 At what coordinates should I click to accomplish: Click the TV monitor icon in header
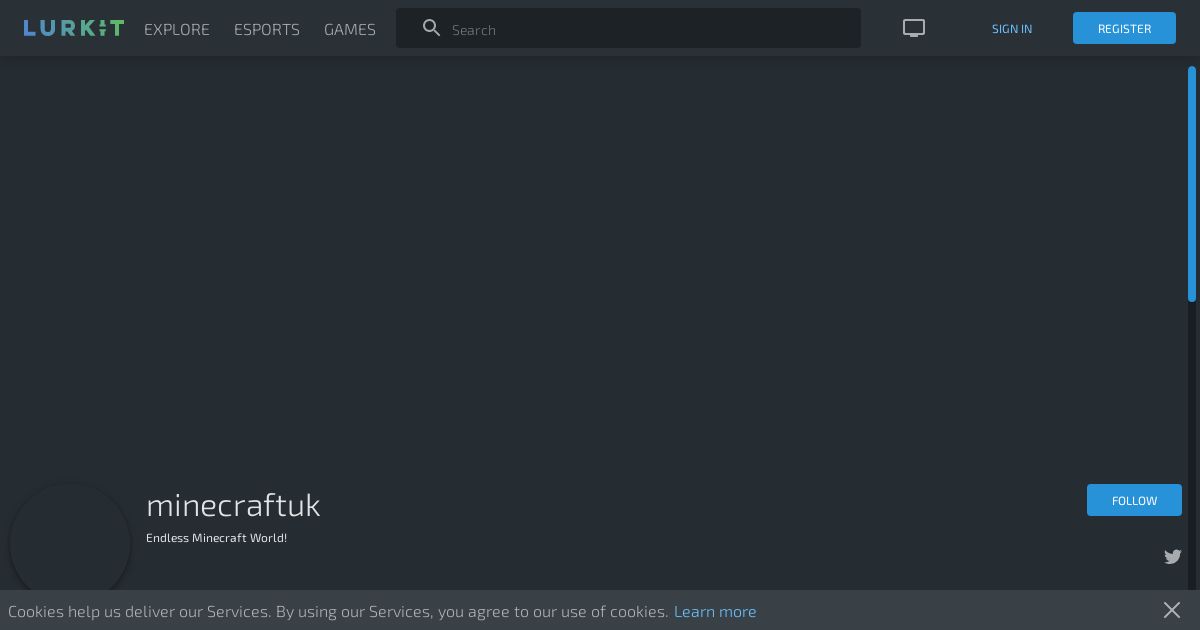[914, 28]
